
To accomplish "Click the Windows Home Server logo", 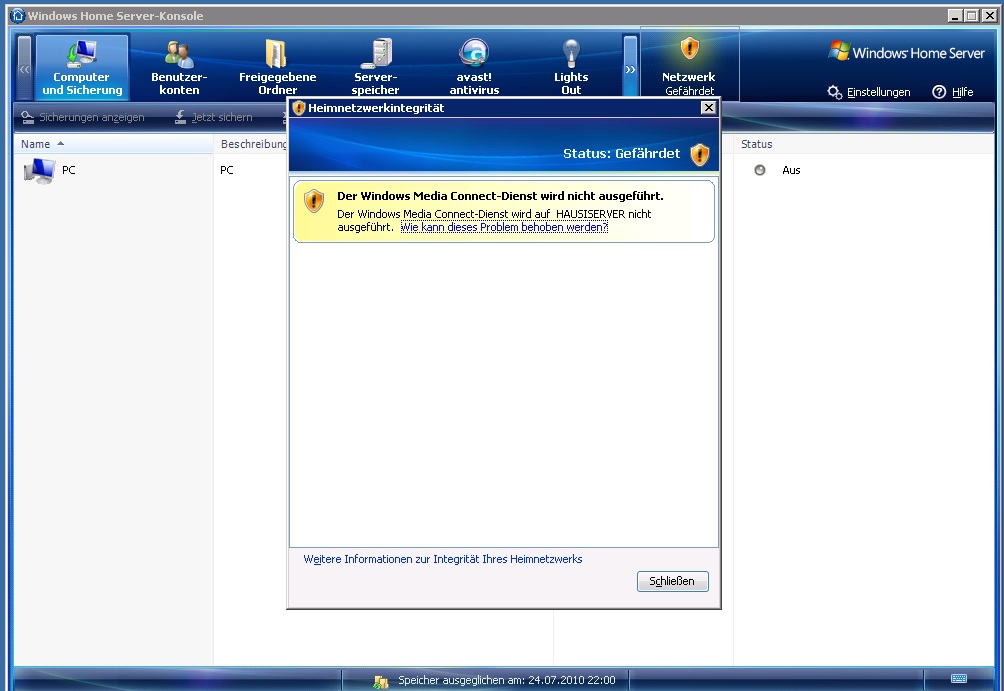I will pos(906,53).
